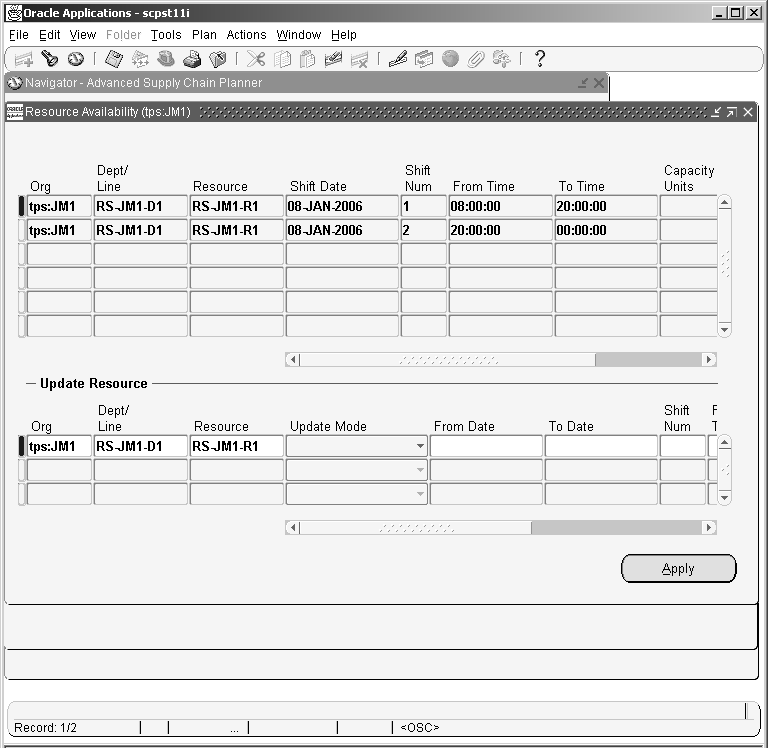Open the File menu
Screen dimensions: 768x748
19,35
